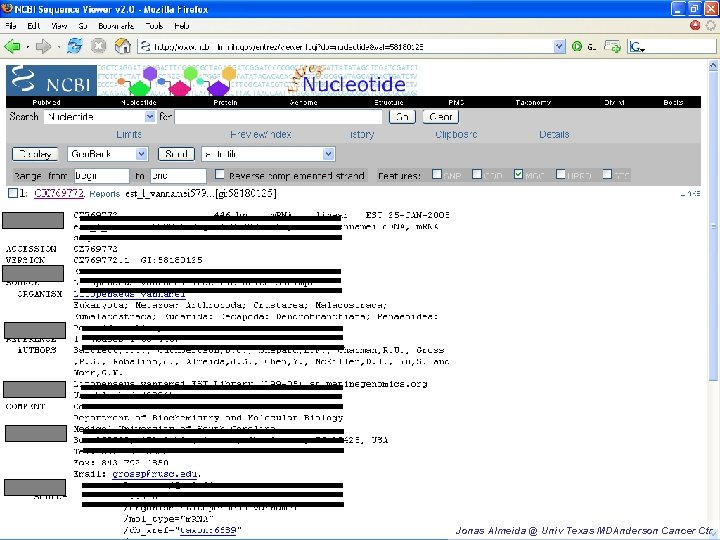Image resolution: width=720 pixels, height=540 pixels.
Task: Open the address bar history dropdown
Action: pos(559,46)
